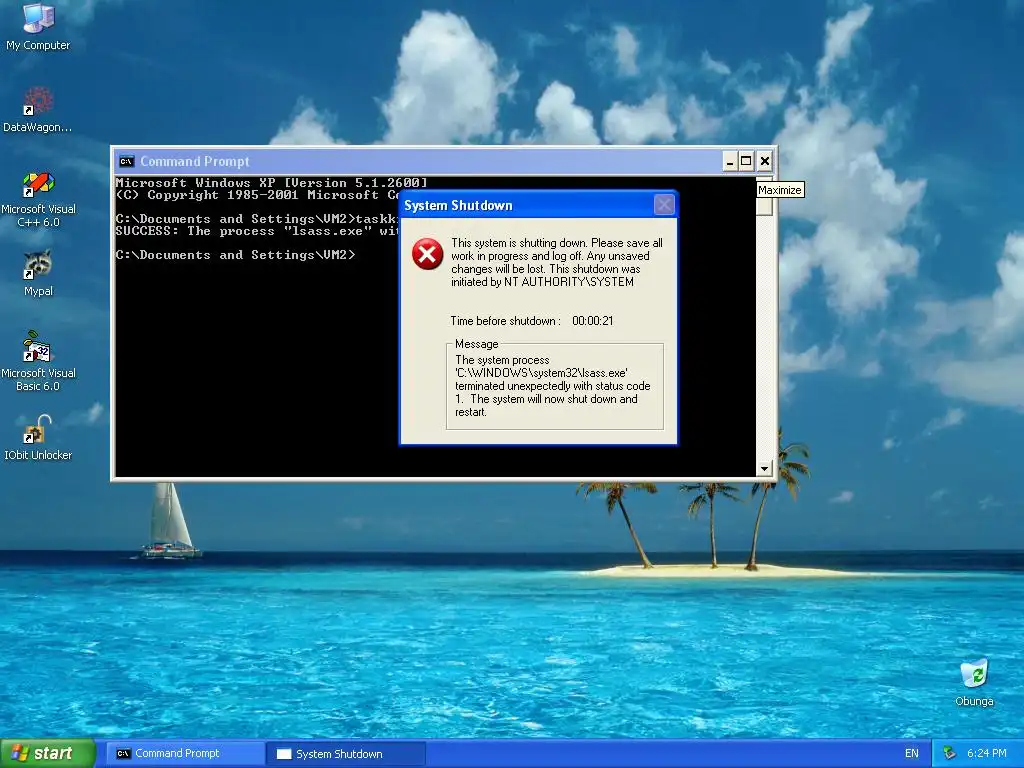This screenshot has height=768, width=1024.
Task: Select the DataWagon desktop shortcut
Action: point(38,109)
